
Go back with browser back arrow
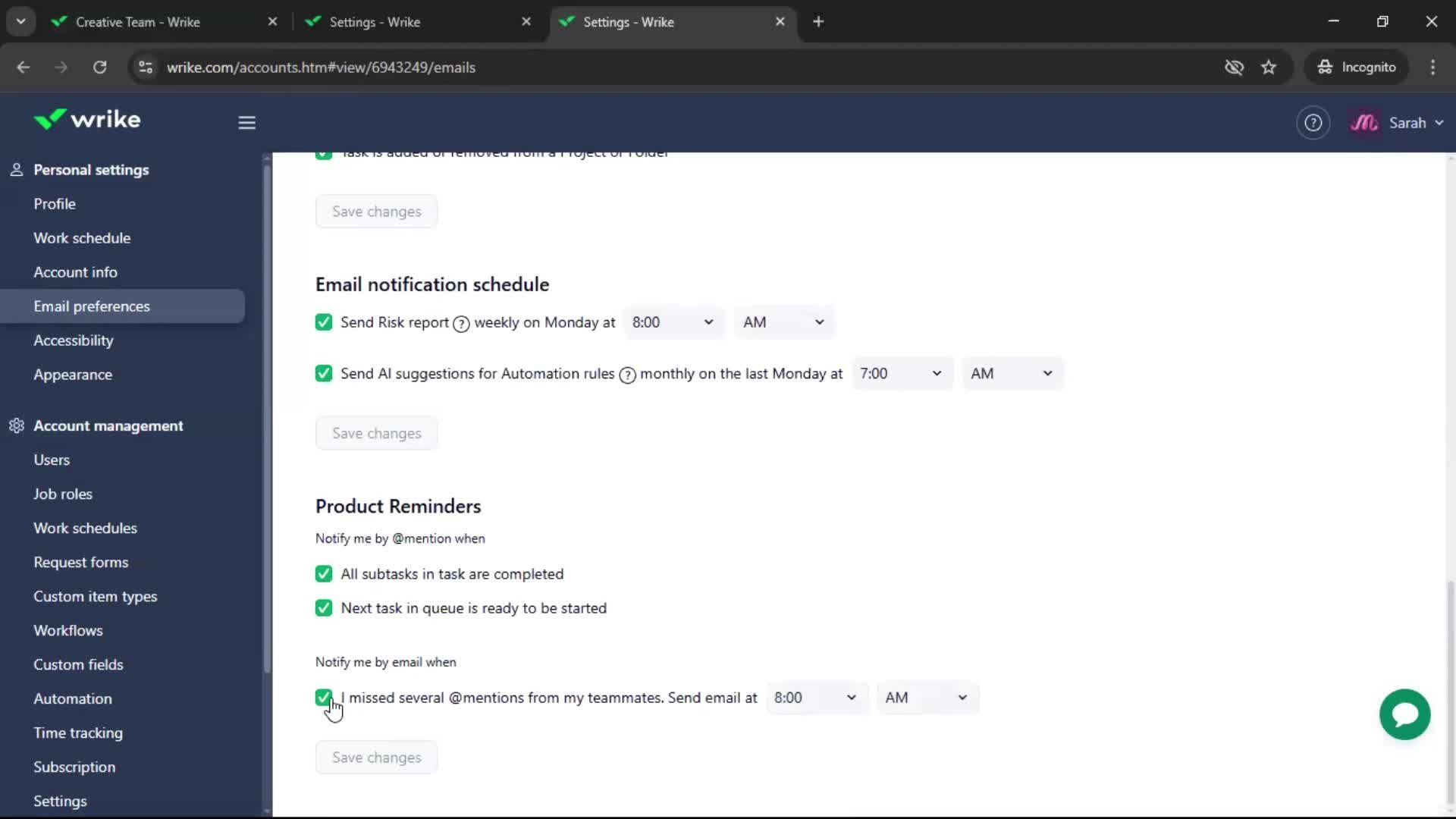pos(24,67)
